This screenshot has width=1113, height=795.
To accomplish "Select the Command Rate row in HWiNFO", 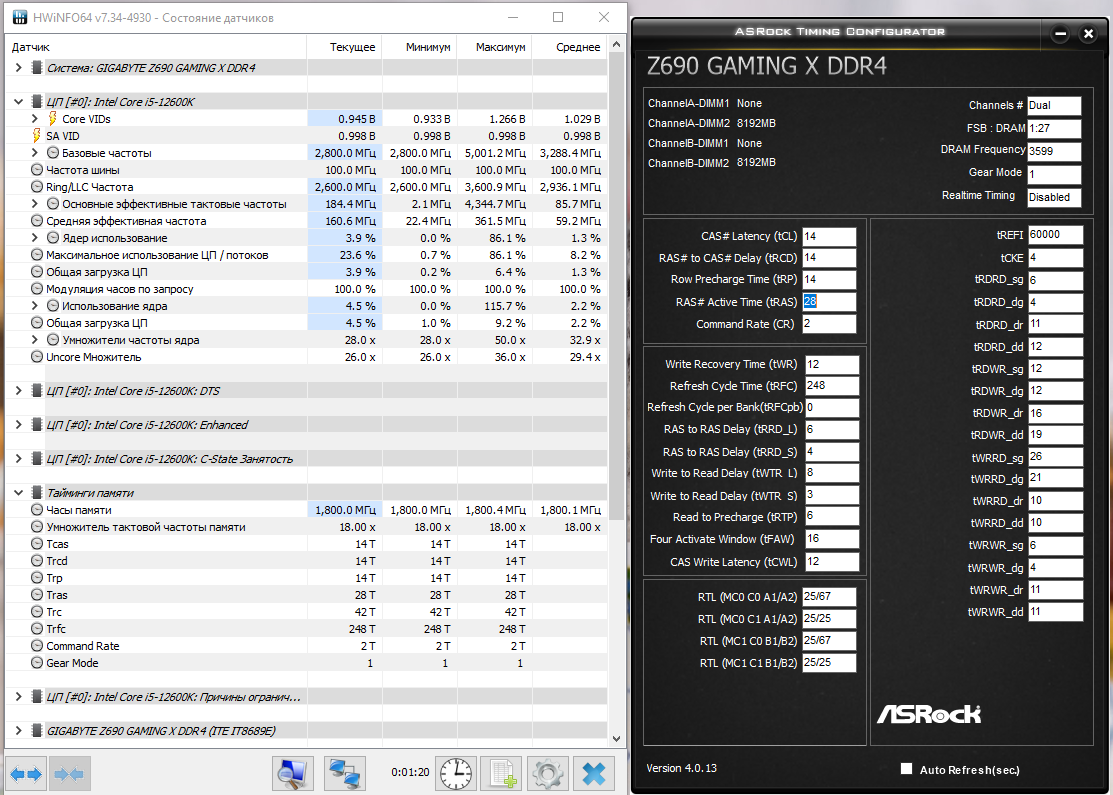I will [x=307, y=646].
